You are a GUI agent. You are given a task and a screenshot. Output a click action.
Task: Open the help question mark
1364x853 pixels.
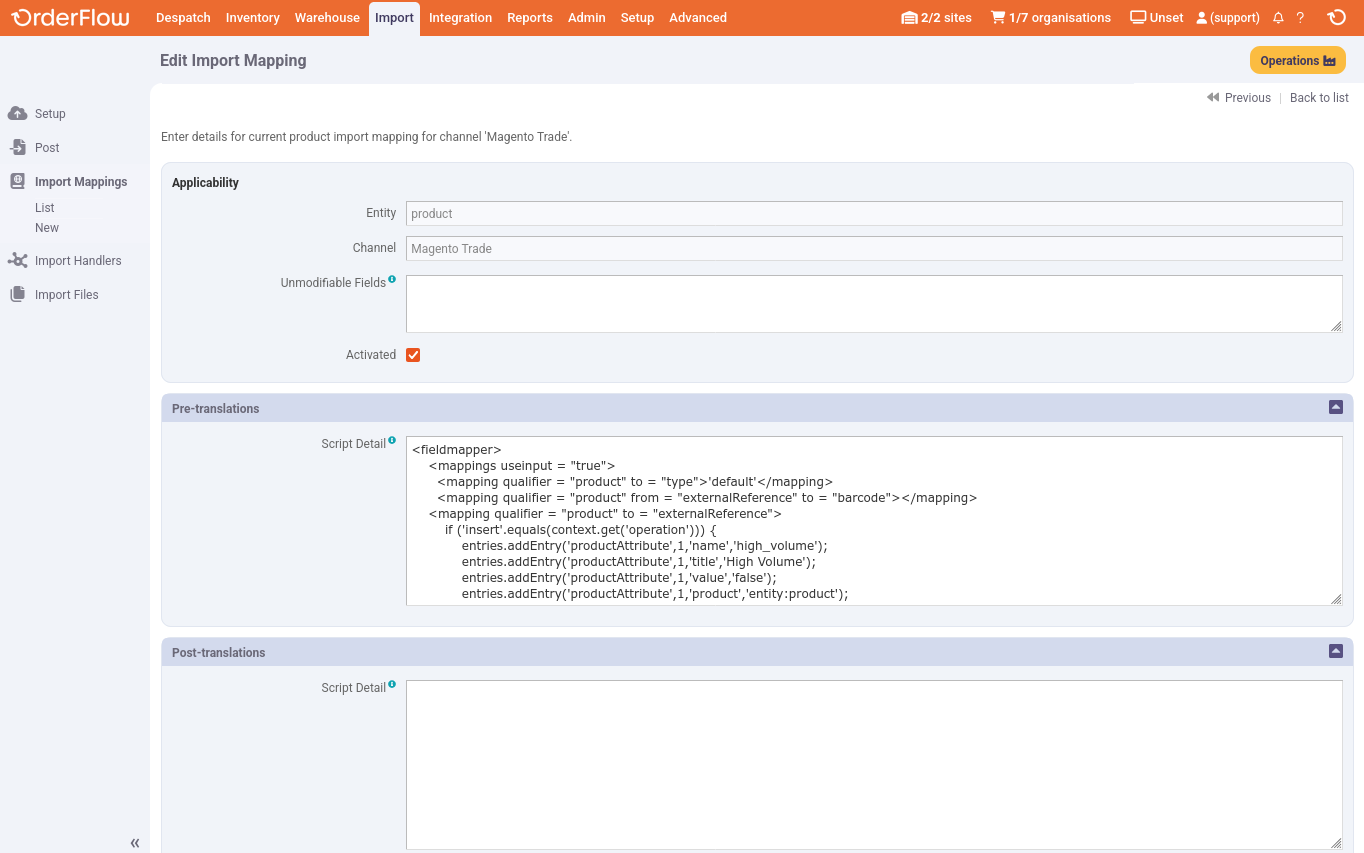click(1301, 17)
